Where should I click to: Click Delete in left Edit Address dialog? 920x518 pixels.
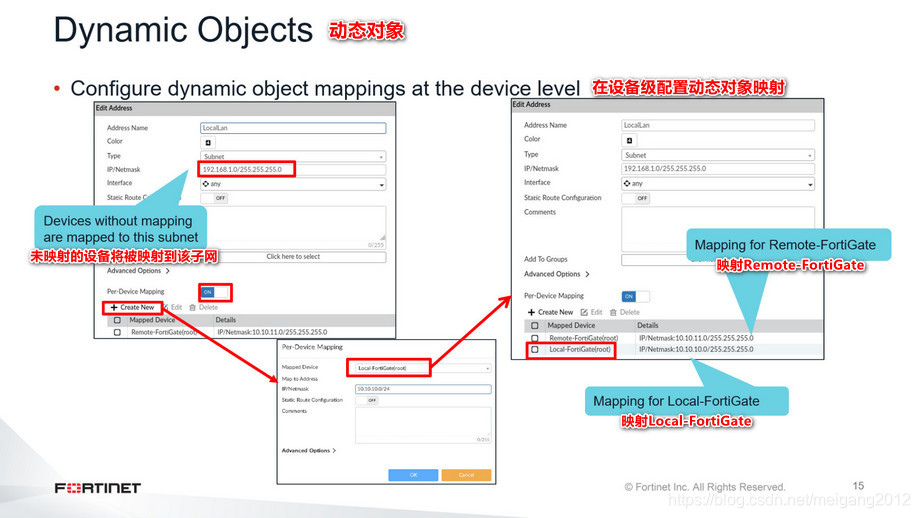pyautogui.click(x=204, y=307)
